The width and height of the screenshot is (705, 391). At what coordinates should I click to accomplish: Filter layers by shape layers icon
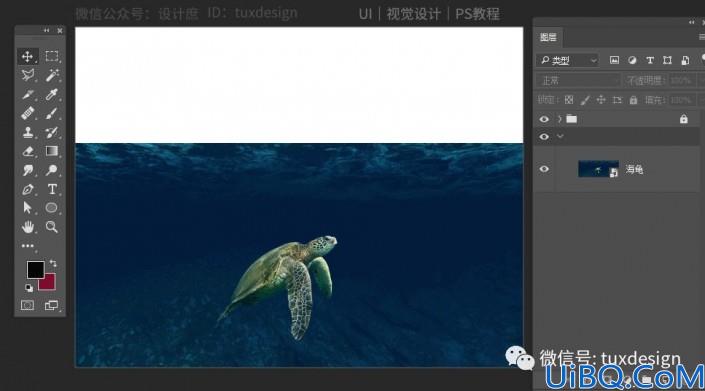click(667, 60)
